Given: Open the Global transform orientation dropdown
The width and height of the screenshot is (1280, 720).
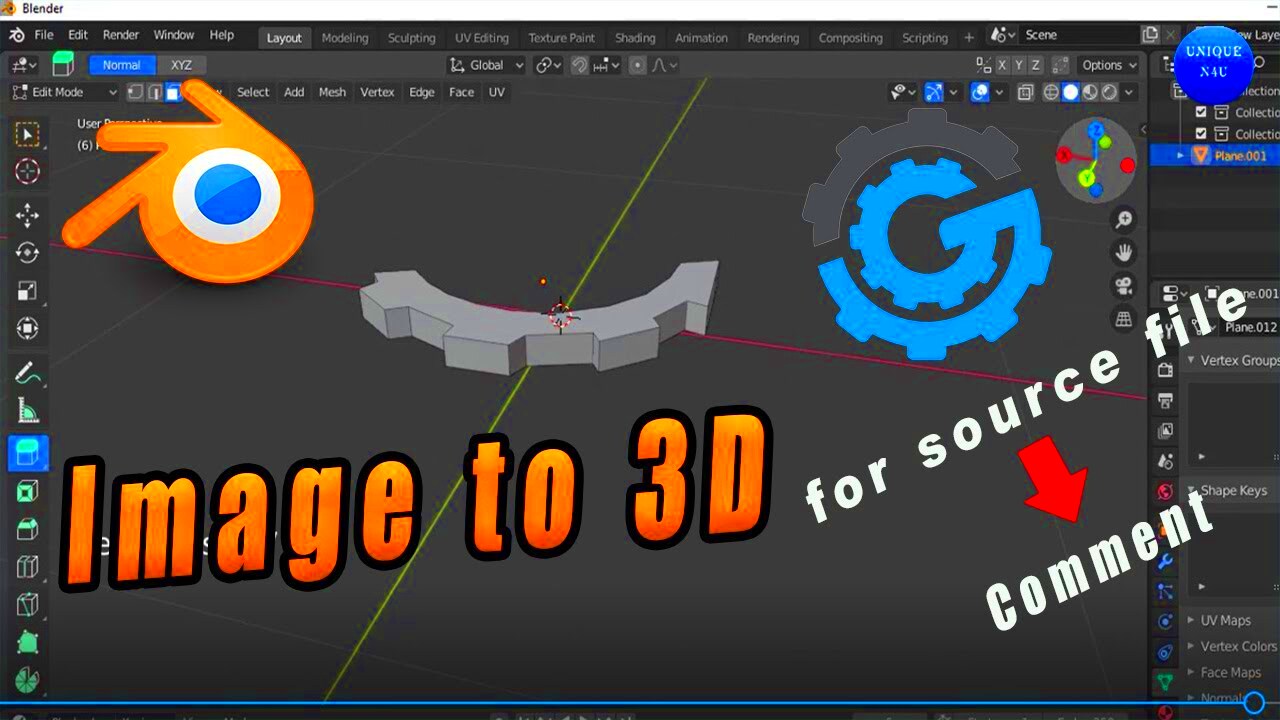Looking at the screenshot, I should [x=486, y=65].
